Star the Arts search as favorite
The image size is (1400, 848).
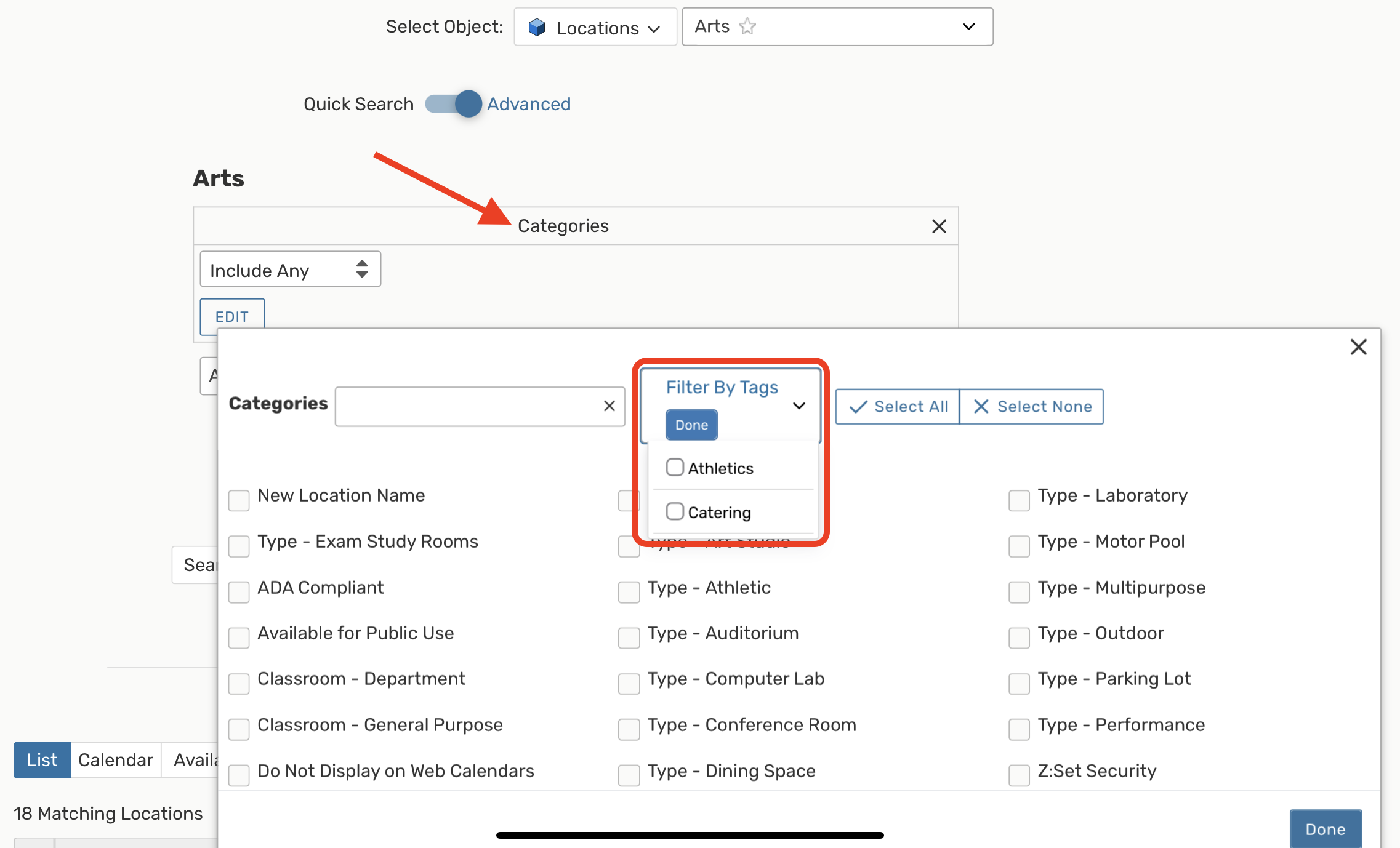(747, 26)
